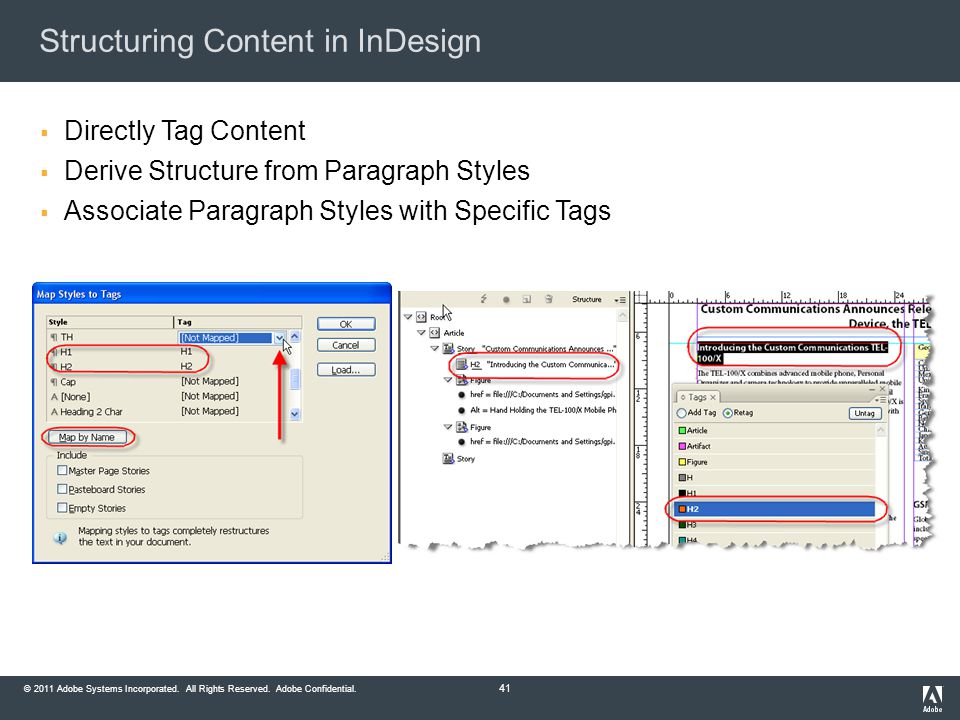This screenshot has height=720, width=960.
Task: Click scroll-down arrow in styles list
Action: 294,414
